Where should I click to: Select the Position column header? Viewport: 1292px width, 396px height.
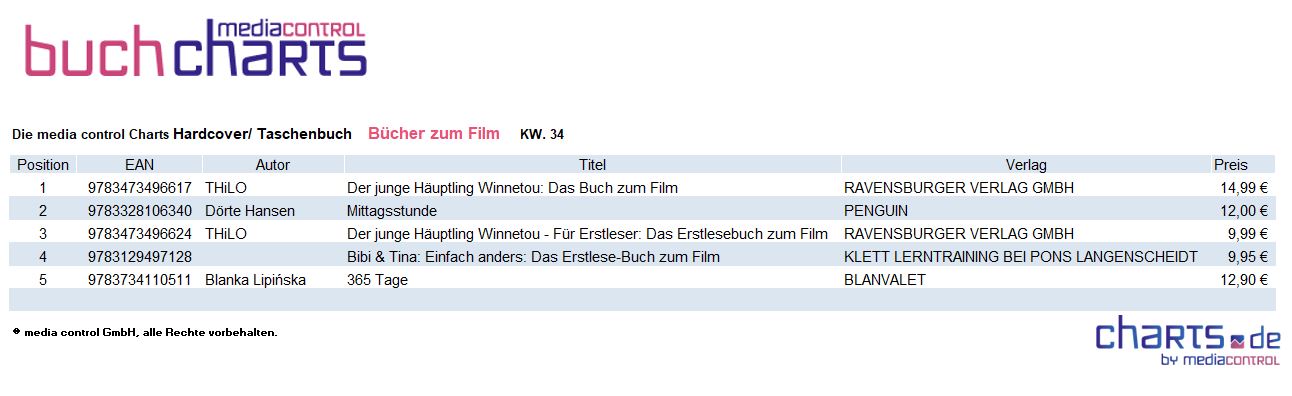(43, 165)
